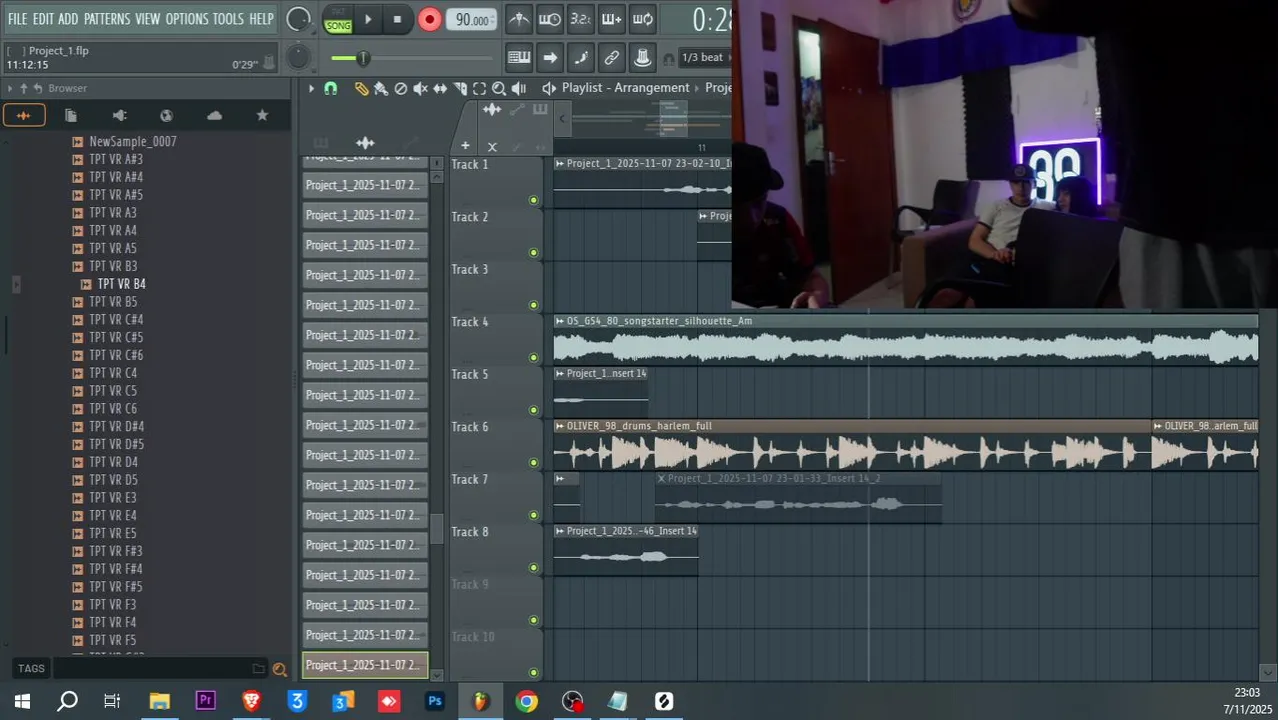Click the link/multilink controllers icon
1278x720 pixels.
point(612,58)
